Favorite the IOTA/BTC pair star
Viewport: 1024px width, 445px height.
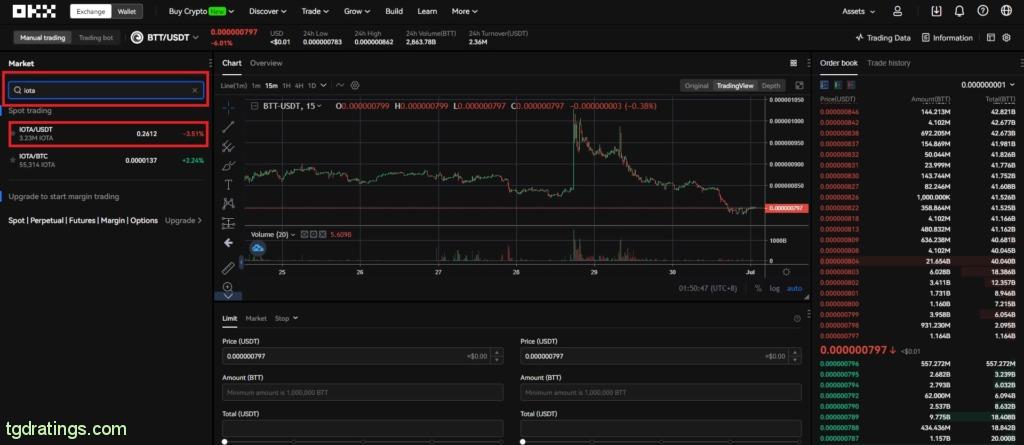click(x=12, y=160)
